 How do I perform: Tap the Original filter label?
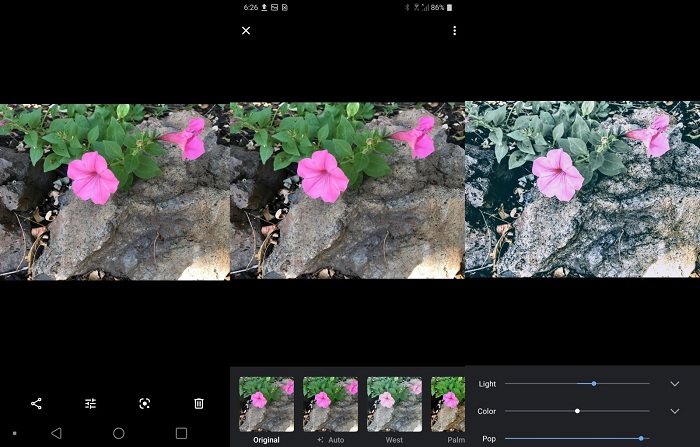(267, 440)
